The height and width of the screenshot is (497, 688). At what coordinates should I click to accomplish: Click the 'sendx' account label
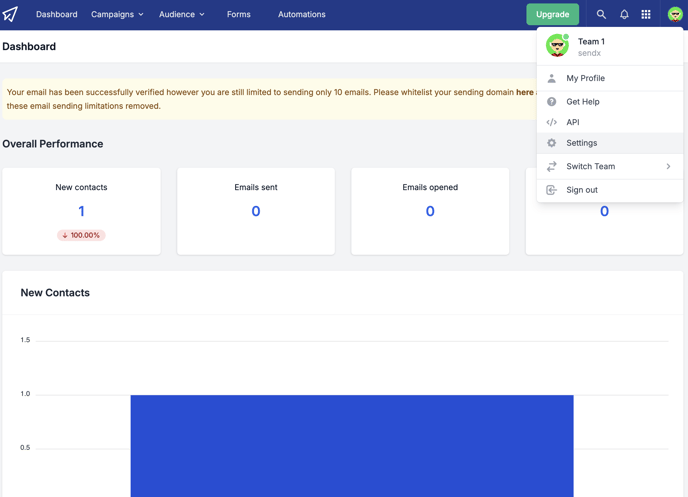pos(589,53)
